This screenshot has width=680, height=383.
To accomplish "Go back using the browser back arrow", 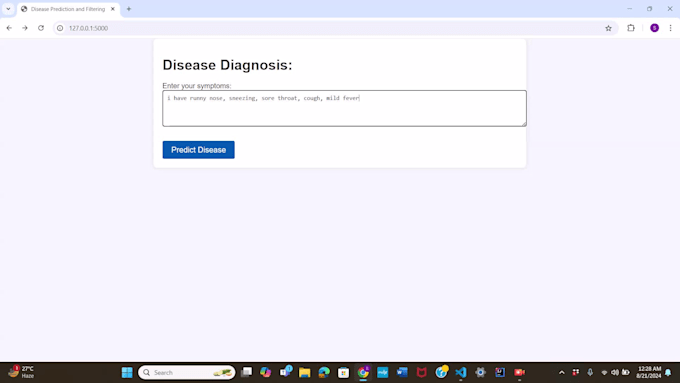I will [9, 28].
